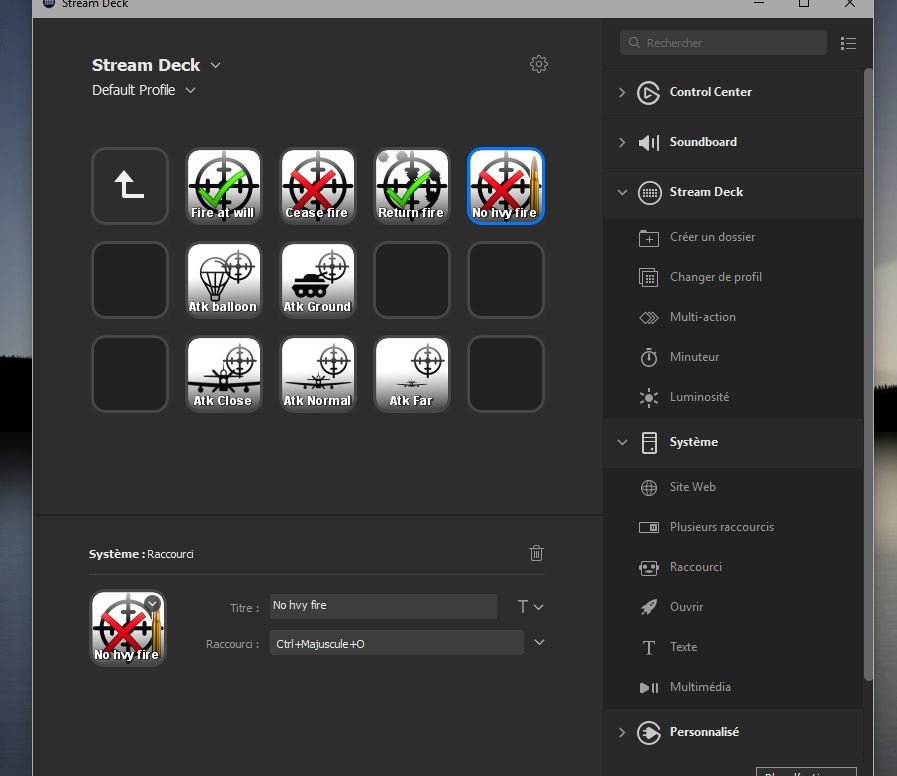Select the Cease fire key

(x=317, y=186)
